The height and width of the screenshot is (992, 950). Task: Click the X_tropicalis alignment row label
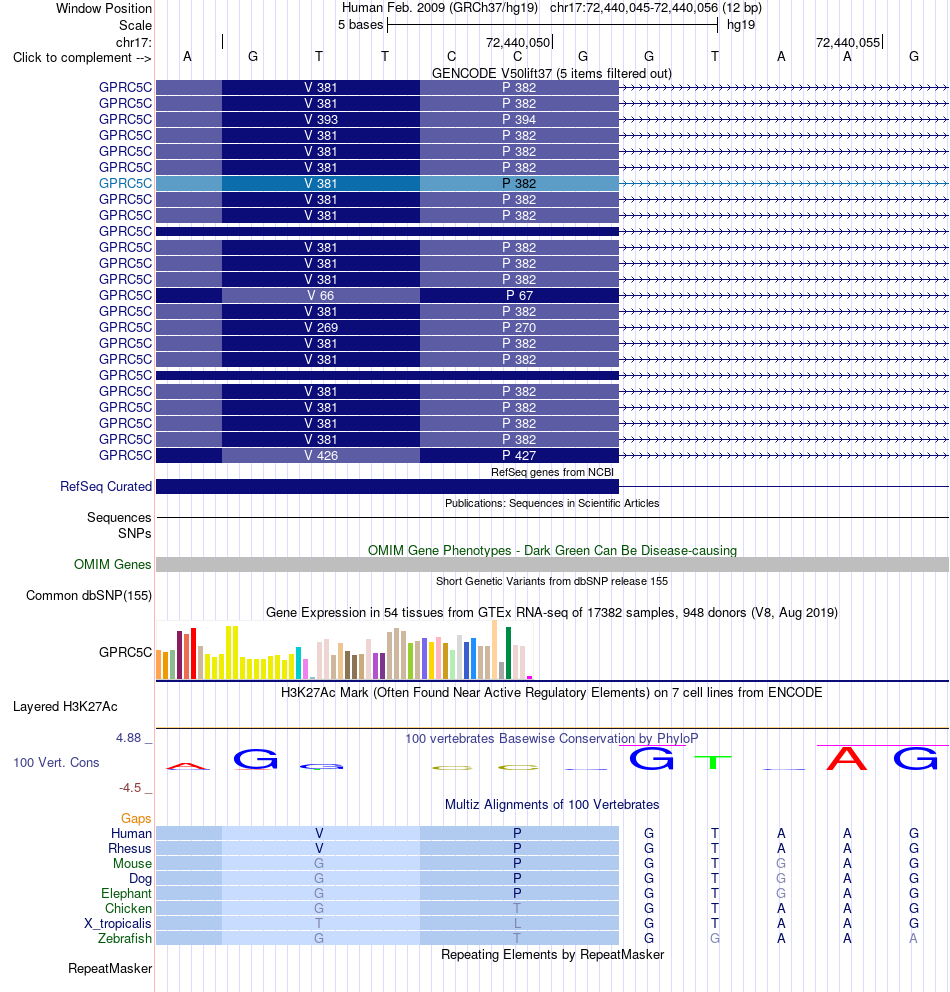click(118, 924)
